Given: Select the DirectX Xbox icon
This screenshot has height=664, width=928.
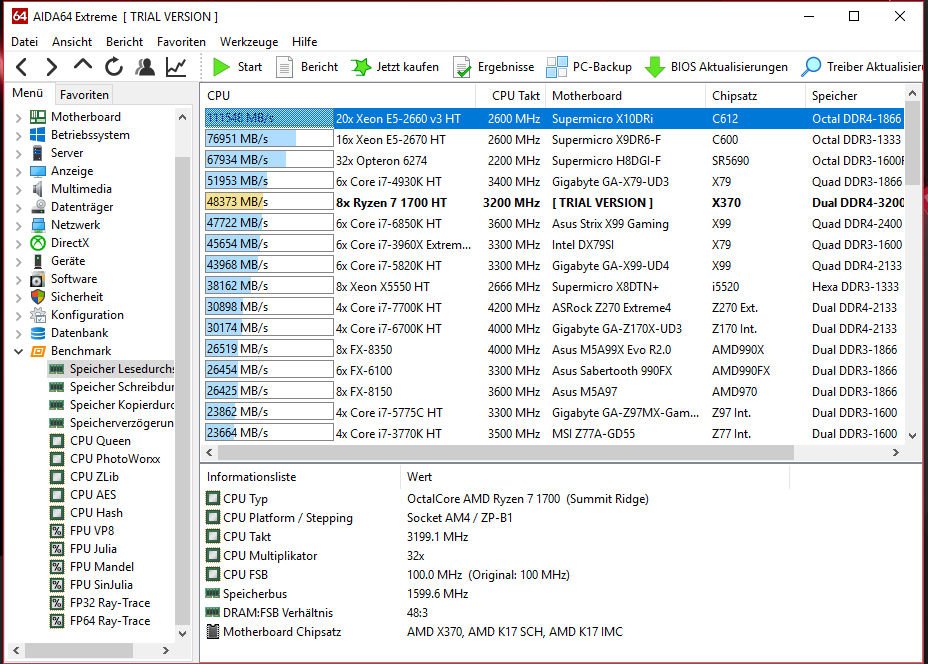Looking at the screenshot, I should point(38,243).
